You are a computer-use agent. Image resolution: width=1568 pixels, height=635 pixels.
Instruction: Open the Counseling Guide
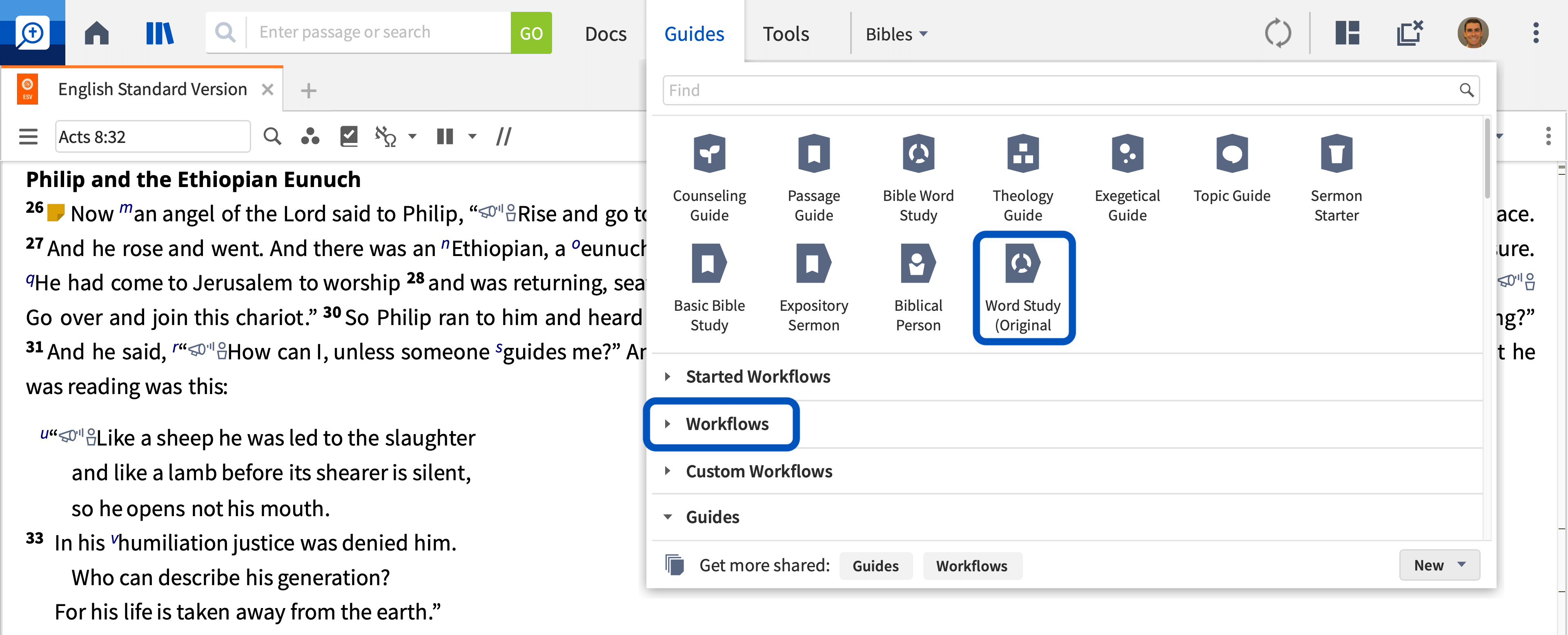pos(709,178)
